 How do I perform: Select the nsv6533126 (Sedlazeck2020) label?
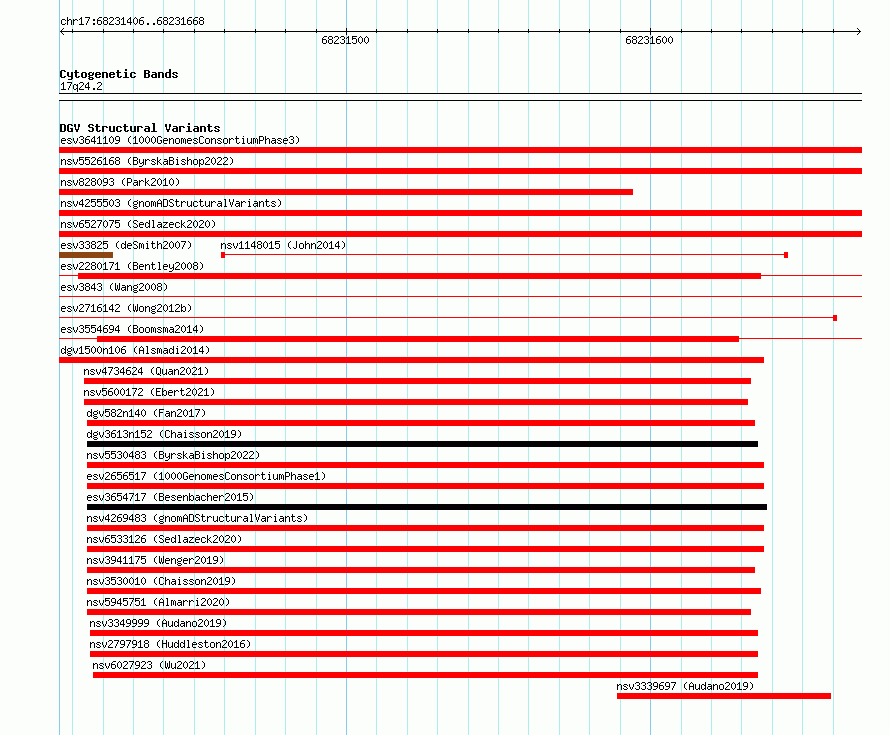point(164,539)
